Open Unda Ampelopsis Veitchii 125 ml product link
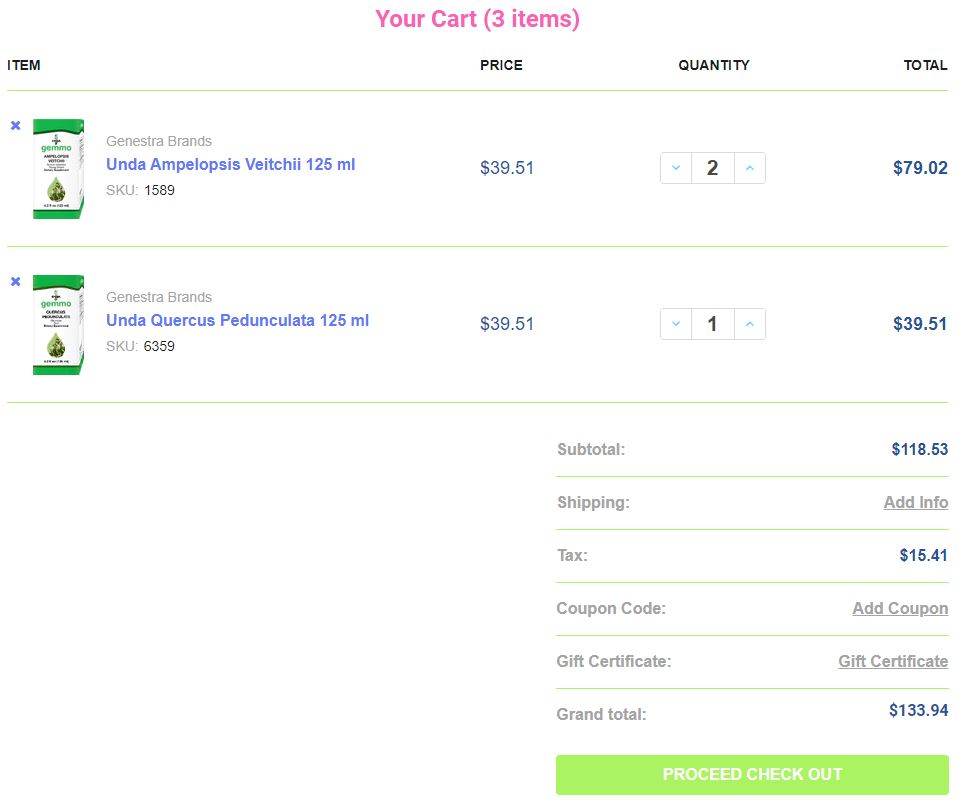This screenshot has width=963, height=806. tap(230, 165)
